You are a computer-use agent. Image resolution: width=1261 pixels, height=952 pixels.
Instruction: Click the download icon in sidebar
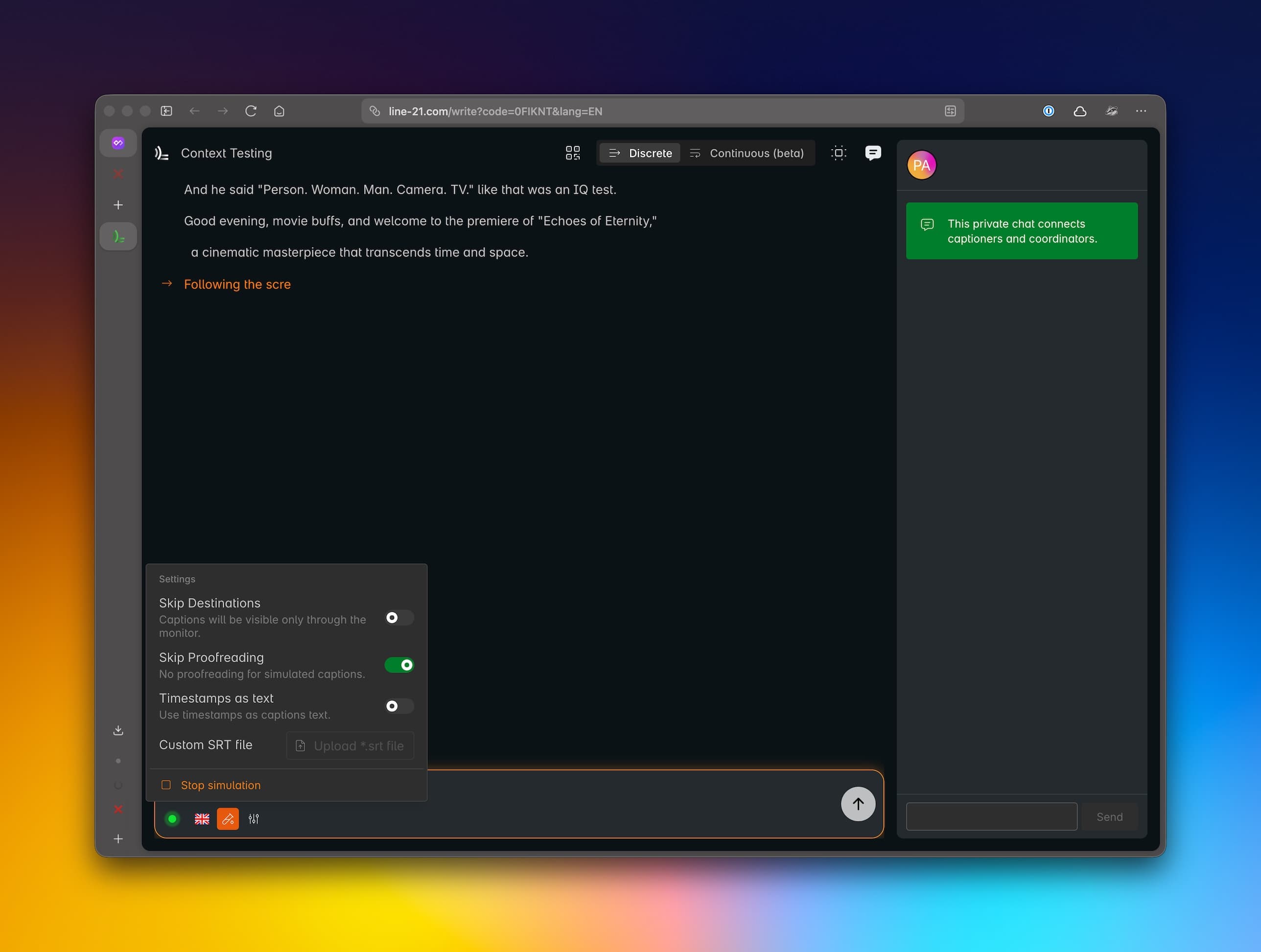118,730
